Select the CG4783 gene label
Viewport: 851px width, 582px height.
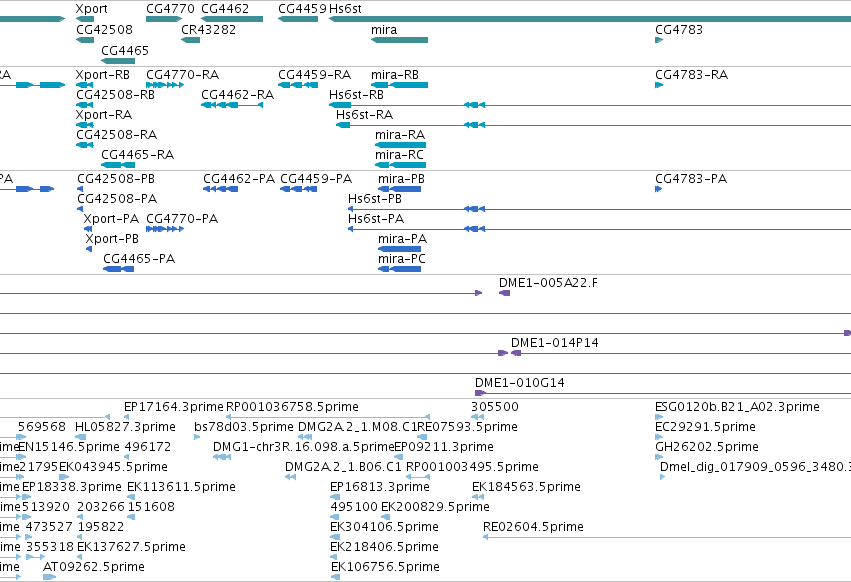click(678, 30)
